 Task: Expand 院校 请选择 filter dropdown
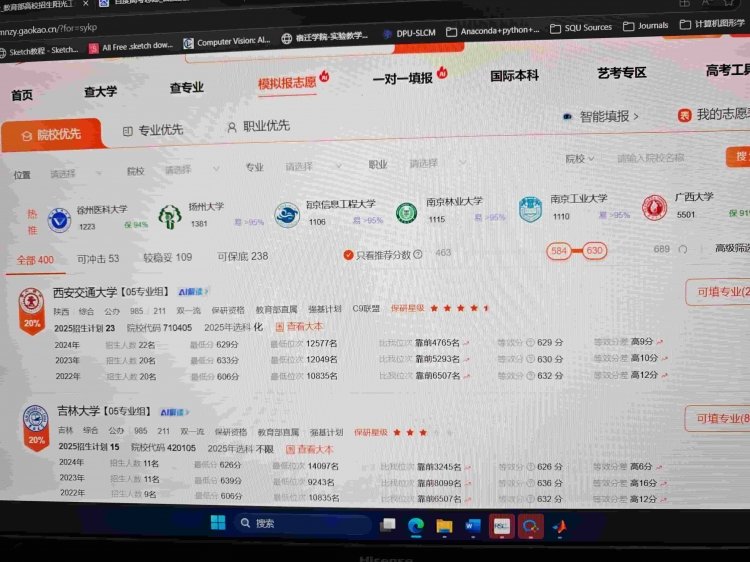192,170
